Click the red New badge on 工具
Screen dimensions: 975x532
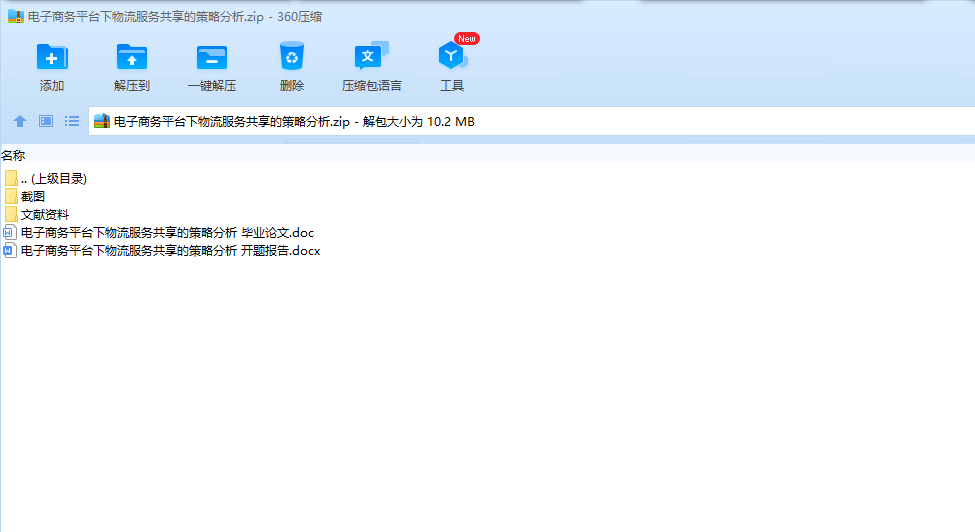[x=467, y=39]
